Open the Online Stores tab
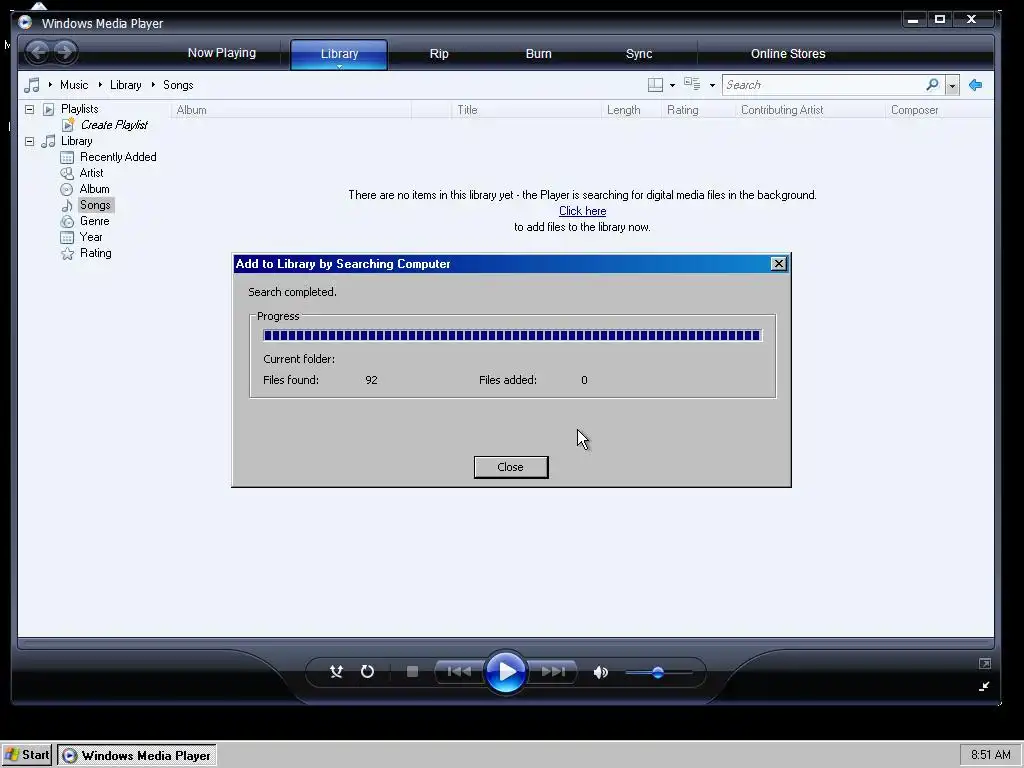The height and width of the screenshot is (768, 1024). tap(788, 54)
